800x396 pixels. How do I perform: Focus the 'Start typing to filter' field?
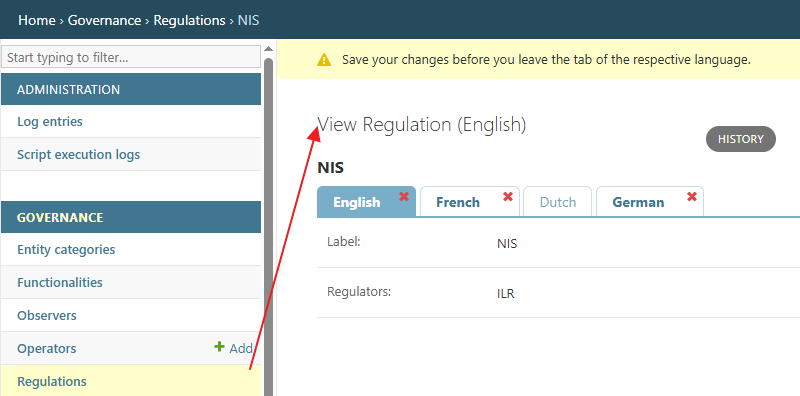(x=131, y=57)
